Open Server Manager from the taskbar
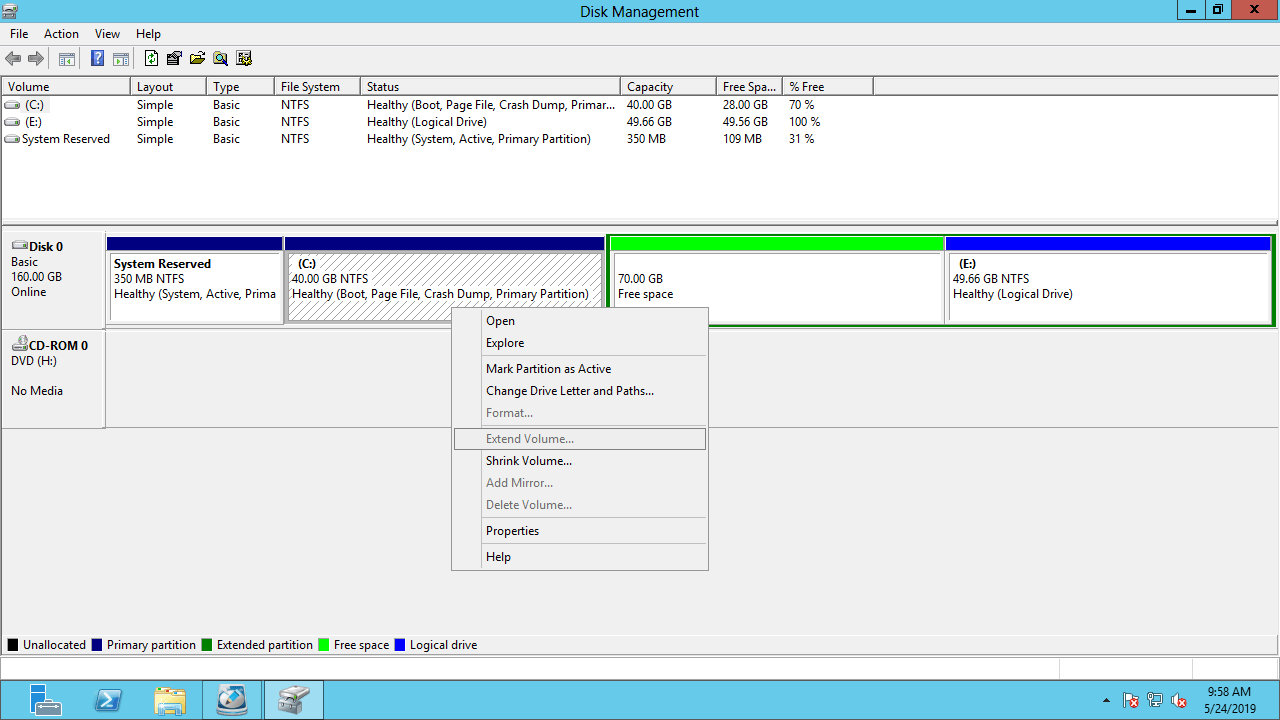The height and width of the screenshot is (720, 1280). [45, 700]
